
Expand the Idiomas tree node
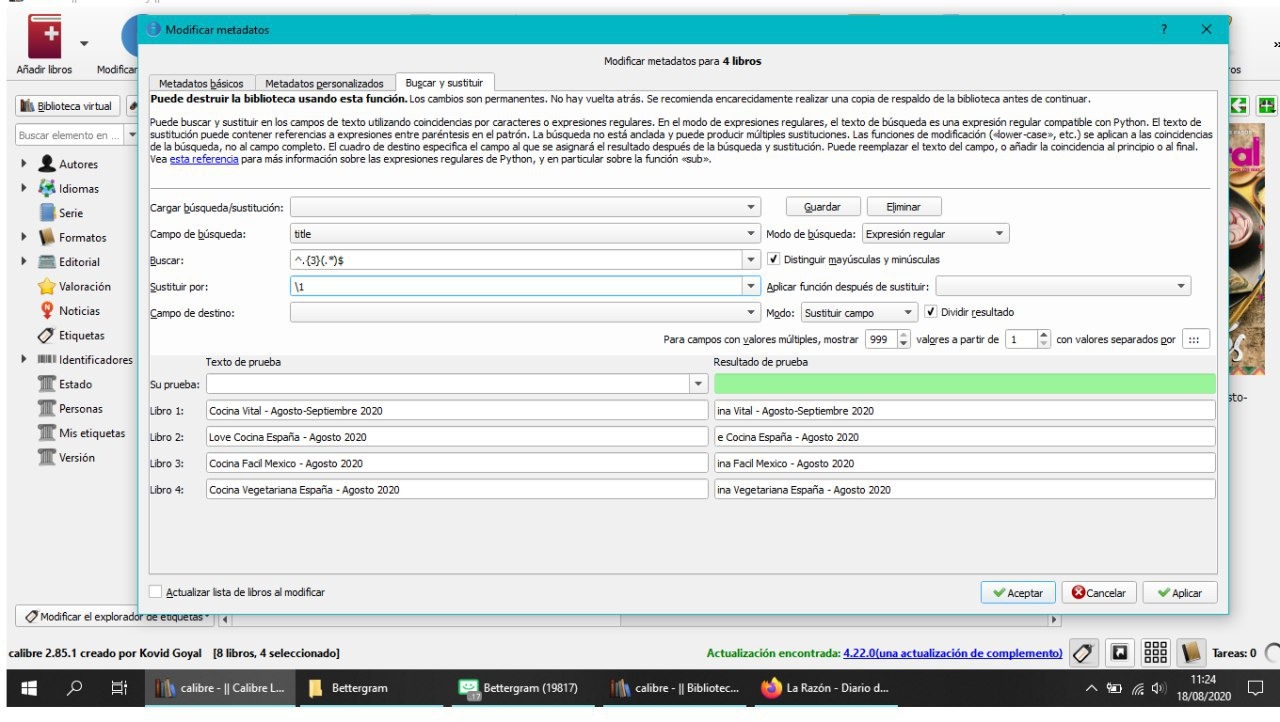24,188
